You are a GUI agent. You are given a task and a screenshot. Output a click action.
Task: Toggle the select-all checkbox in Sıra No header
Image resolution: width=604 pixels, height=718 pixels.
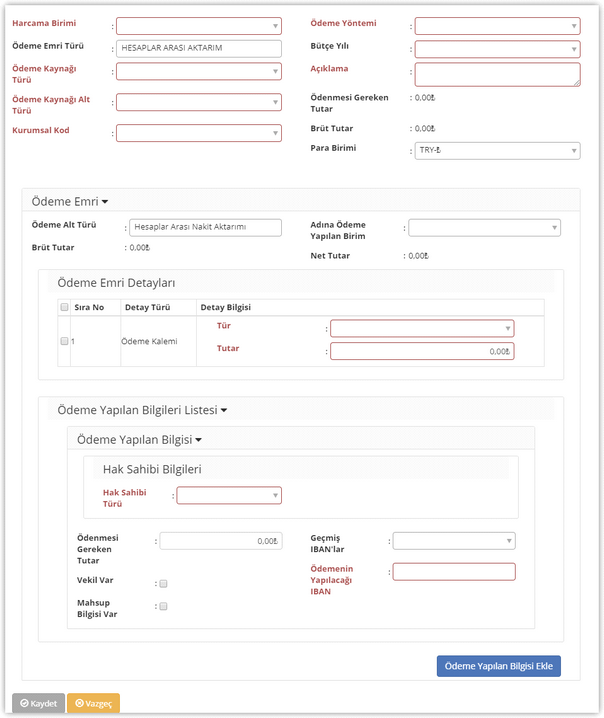tap(65, 307)
